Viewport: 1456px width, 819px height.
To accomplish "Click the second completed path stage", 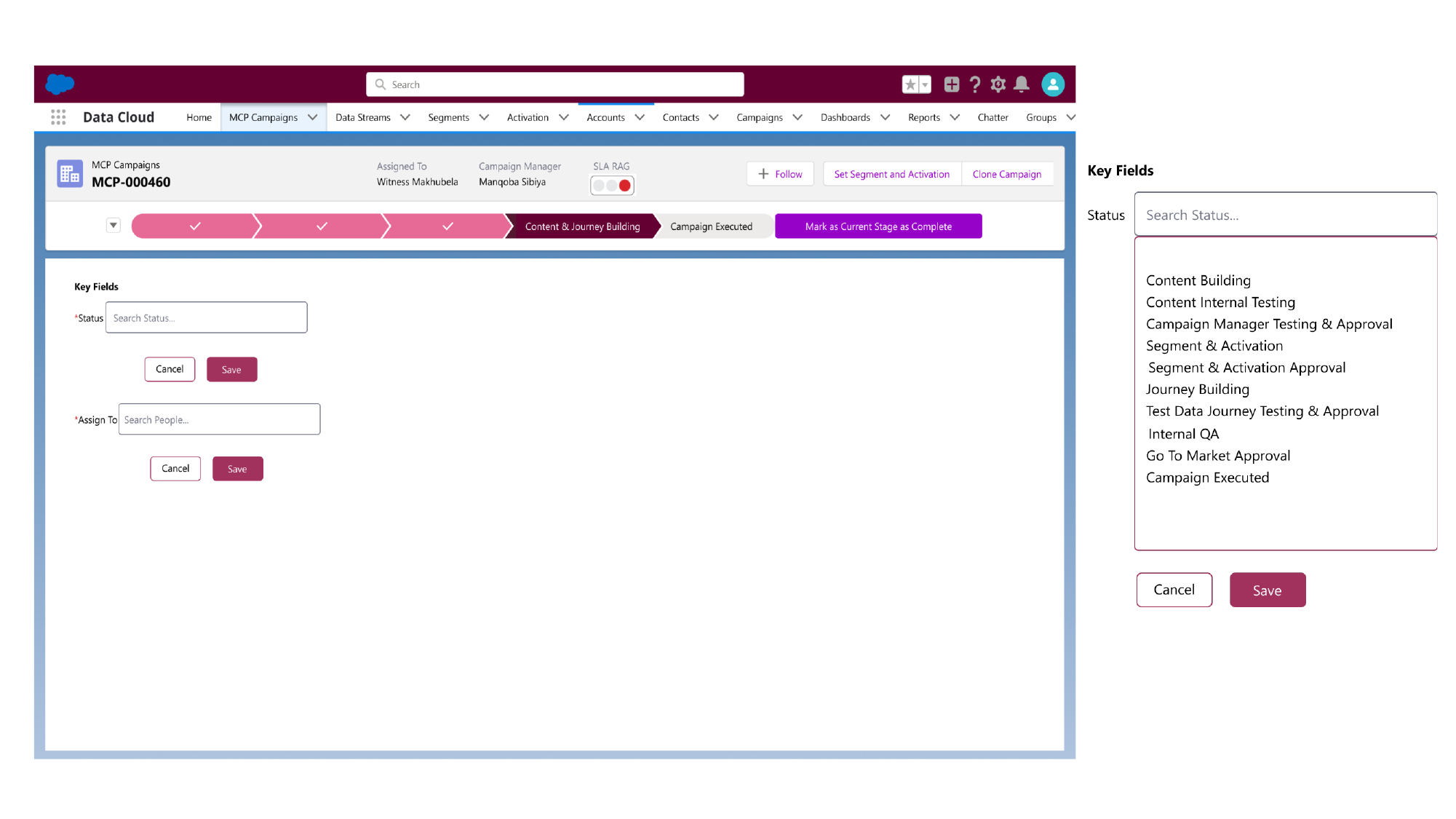I will coord(322,226).
